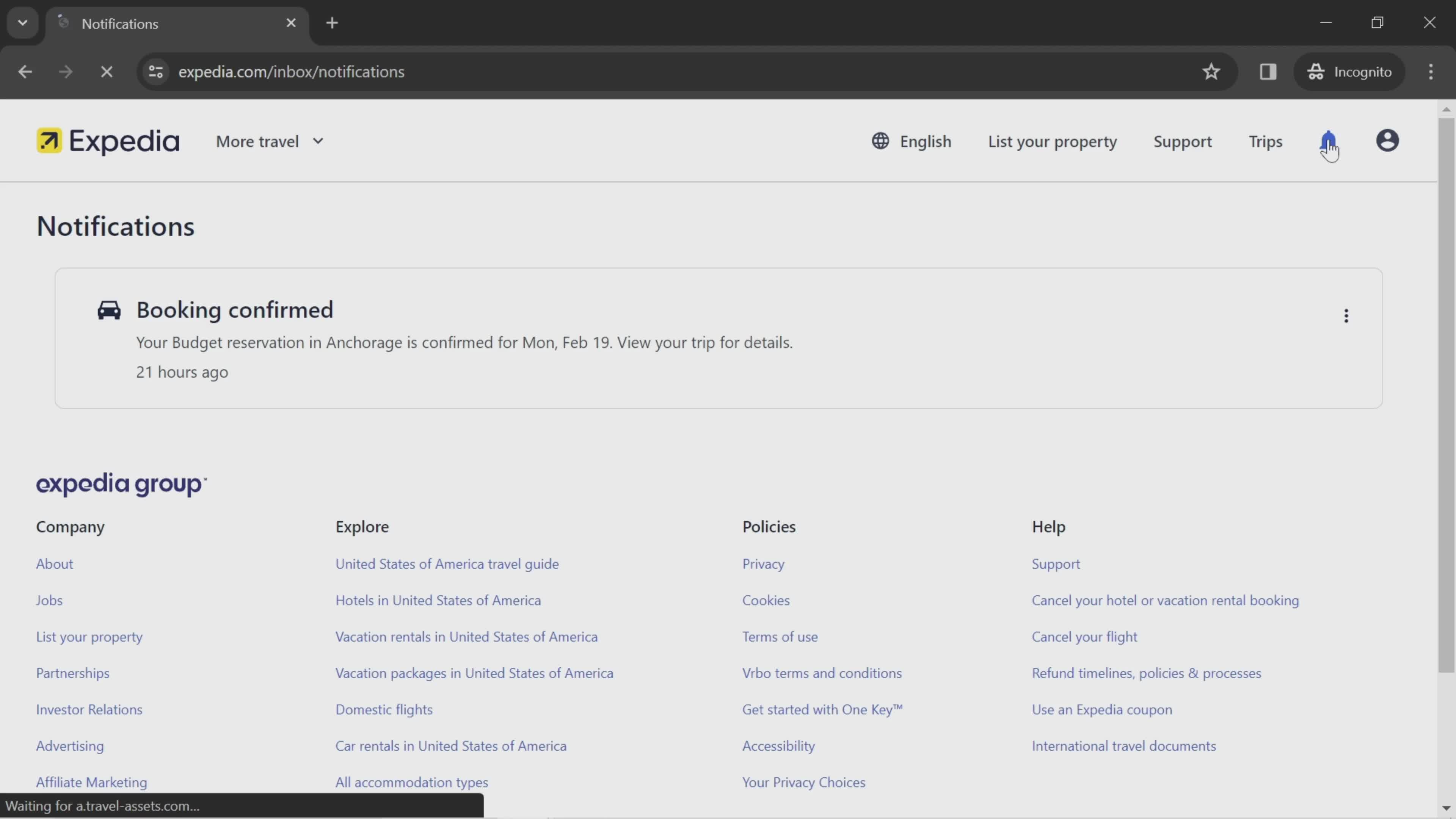Click the Incognito indicator
Image resolution: width=1456 pixels, height=819 pixels.
1350,72
